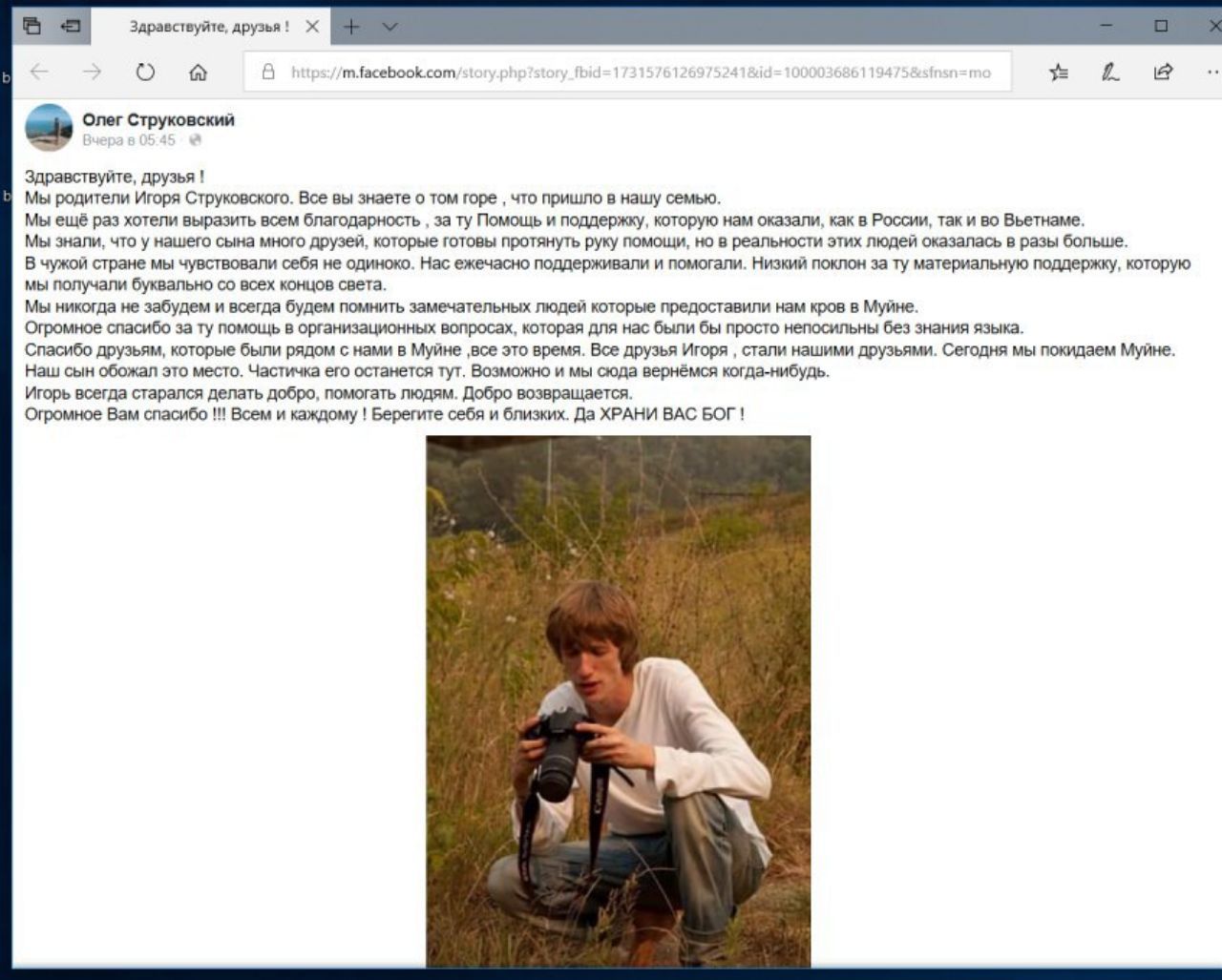
Task: Select the 'Здравствуйте, друзья !' tab
Action: click(210, 27)
